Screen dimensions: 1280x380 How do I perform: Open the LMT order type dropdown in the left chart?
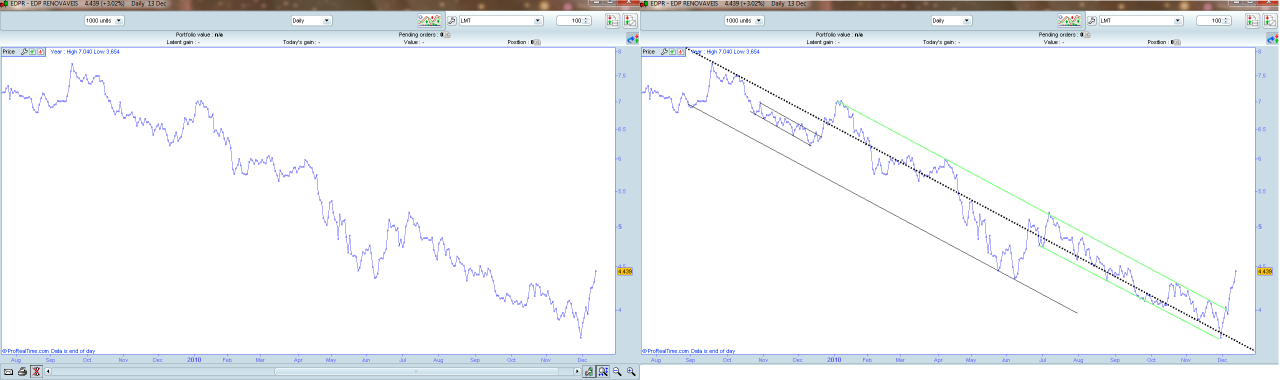coord(501,20)
